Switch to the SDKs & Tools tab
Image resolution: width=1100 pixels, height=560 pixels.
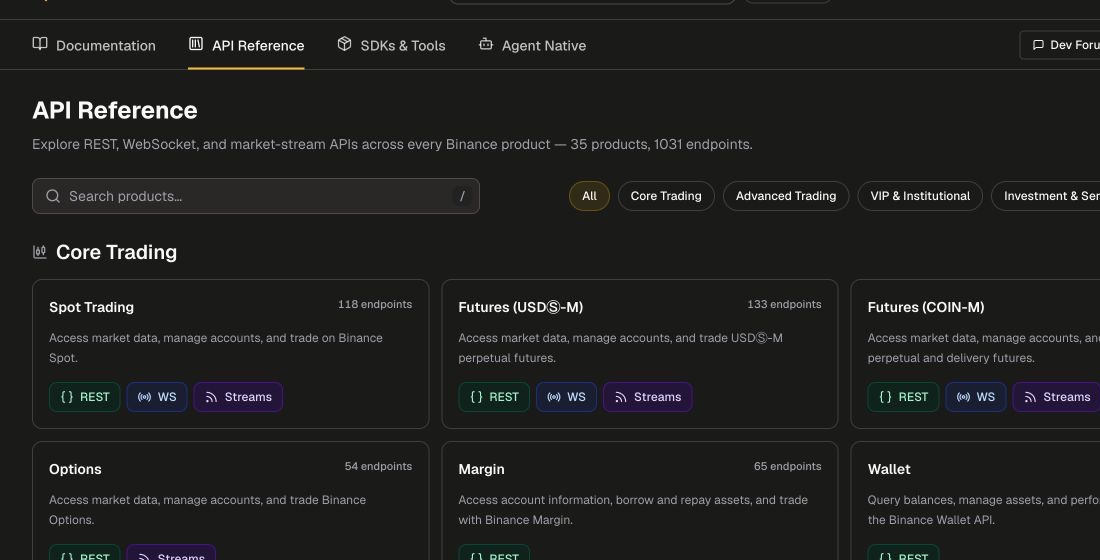pyautogui.click(x=391, y=45)
